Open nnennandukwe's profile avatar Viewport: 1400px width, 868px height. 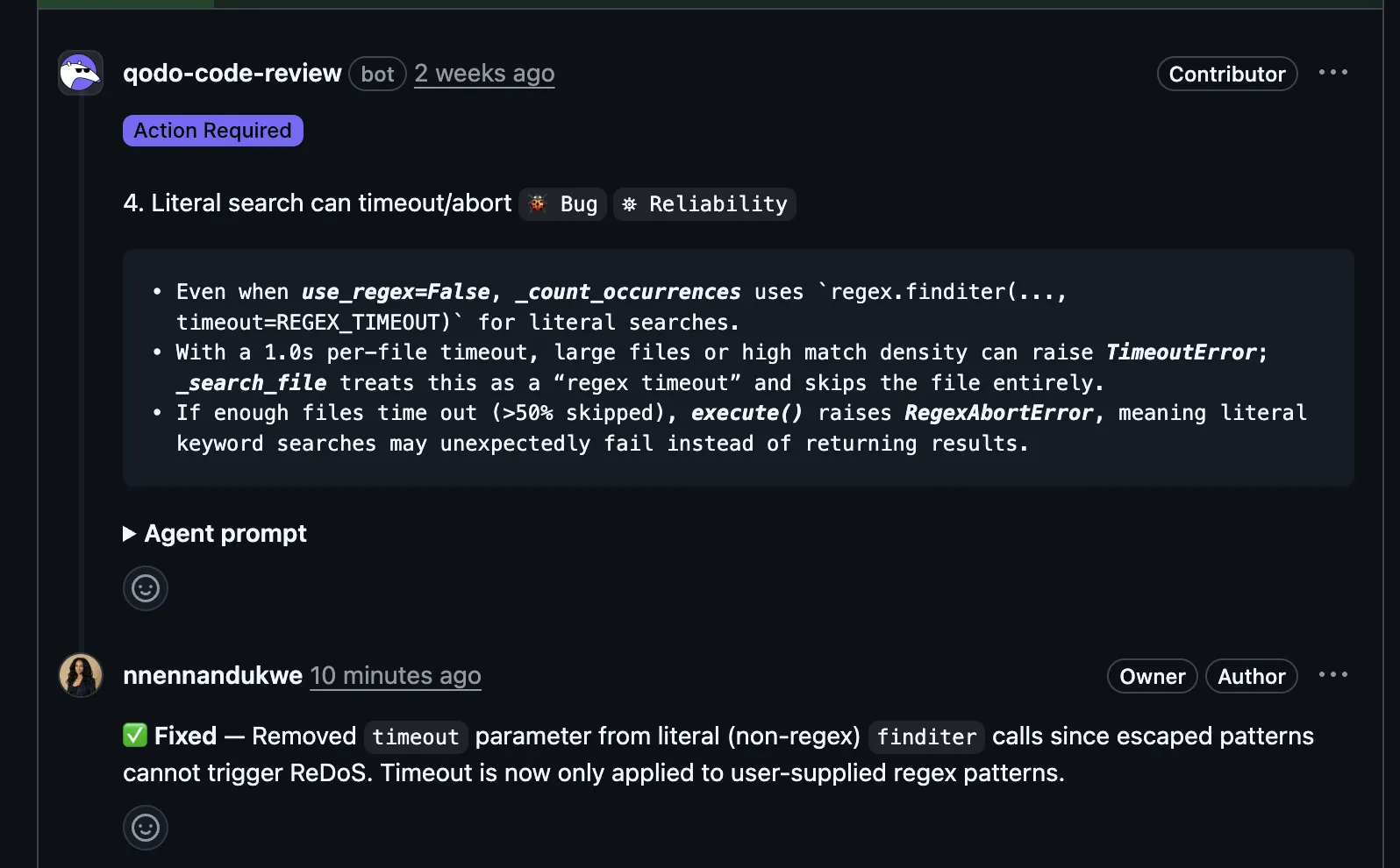[x=81, y=675]
